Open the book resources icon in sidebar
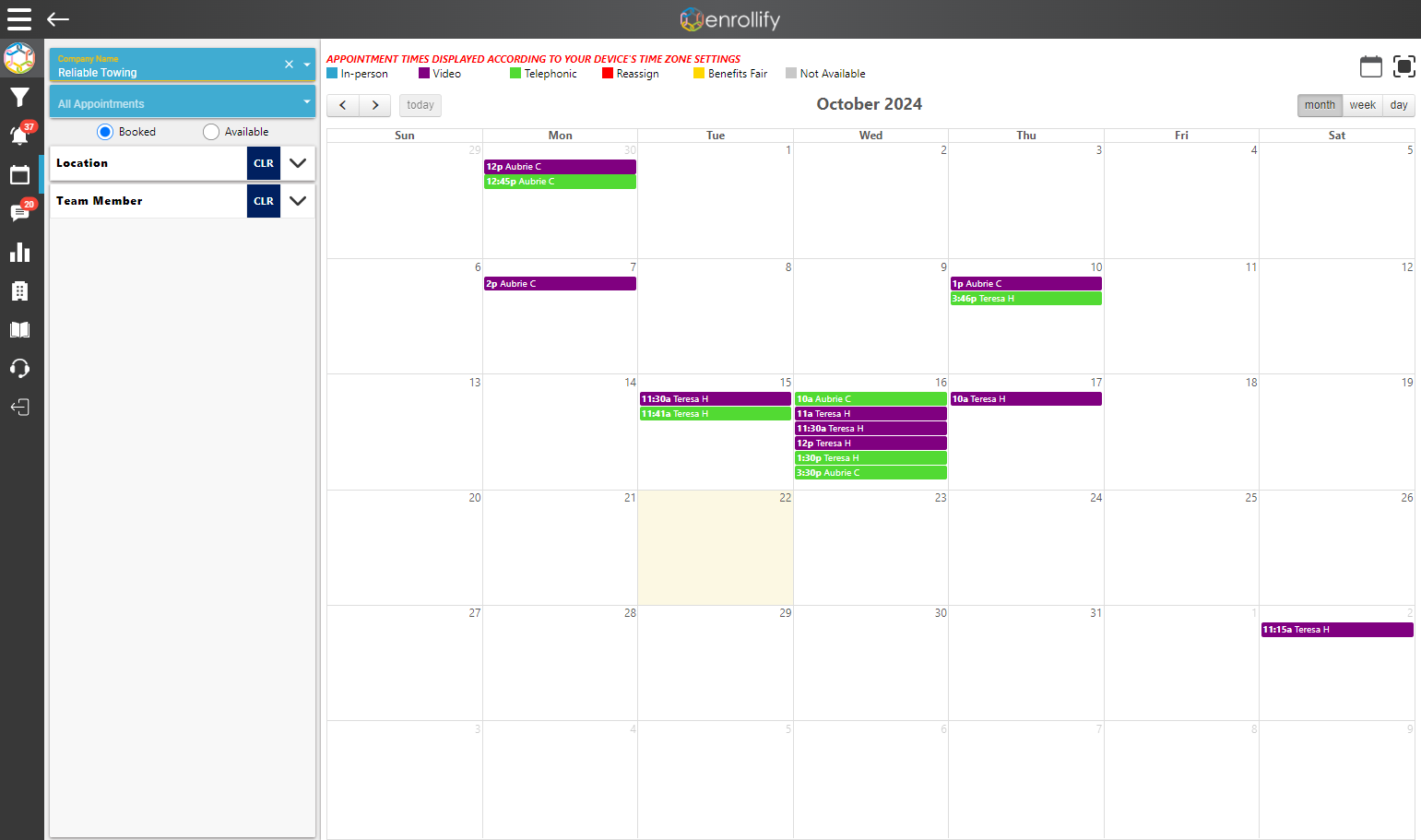This screenshot has width=1421, height=840. (x=19, y=329)
